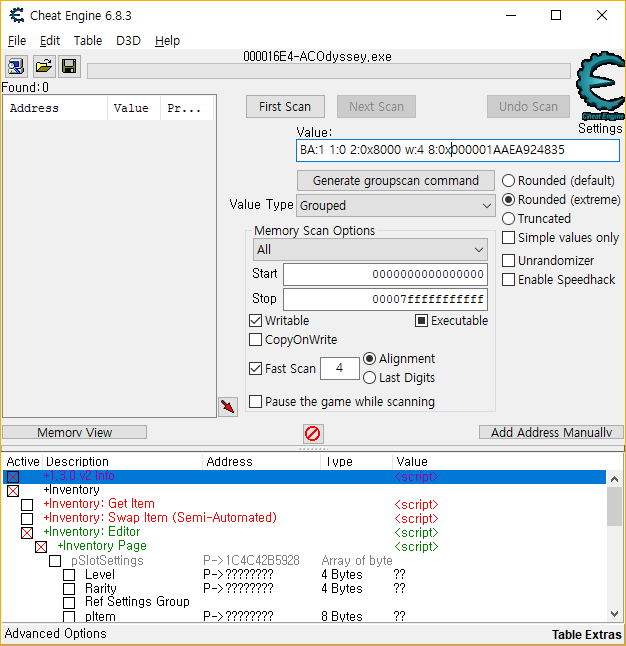
Task: Click address list scrollbar up arrow
Action: pos(614,479)
